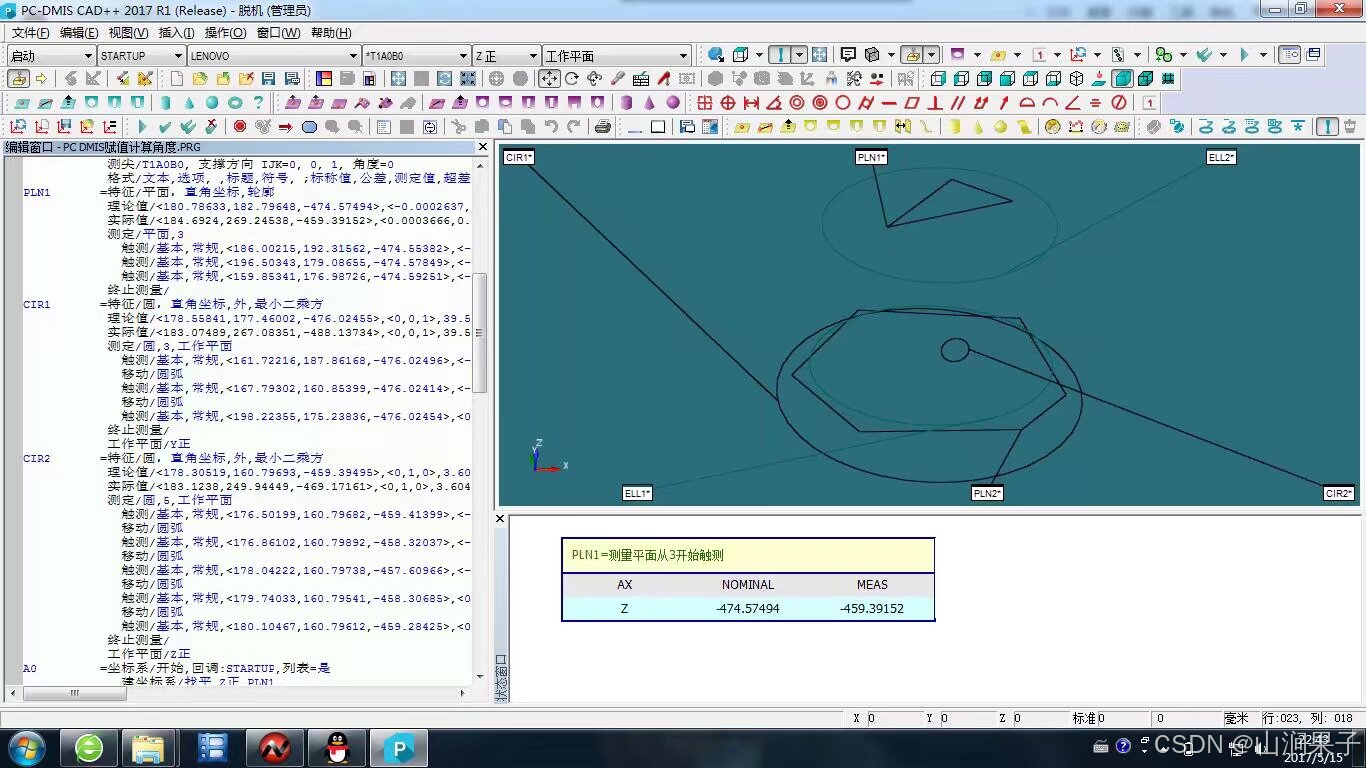Click the true position dimension icon
1366x768 pixels.
728,102
